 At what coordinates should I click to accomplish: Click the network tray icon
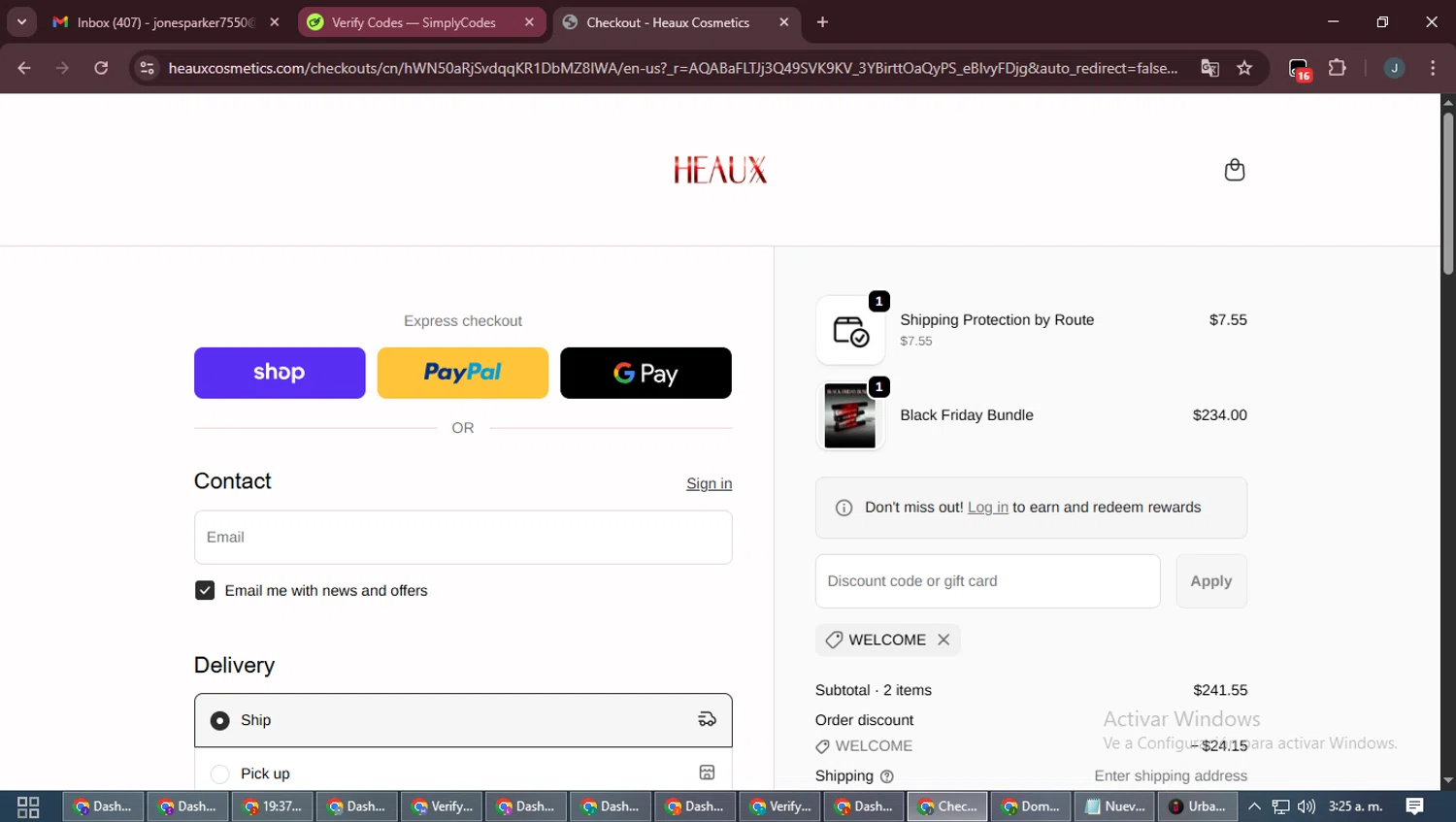(x=1281, y=806)
